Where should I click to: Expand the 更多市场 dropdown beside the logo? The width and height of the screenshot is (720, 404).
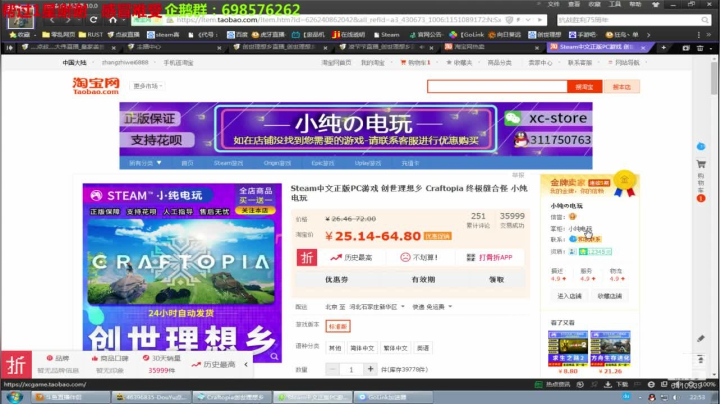tap(147, 86)
